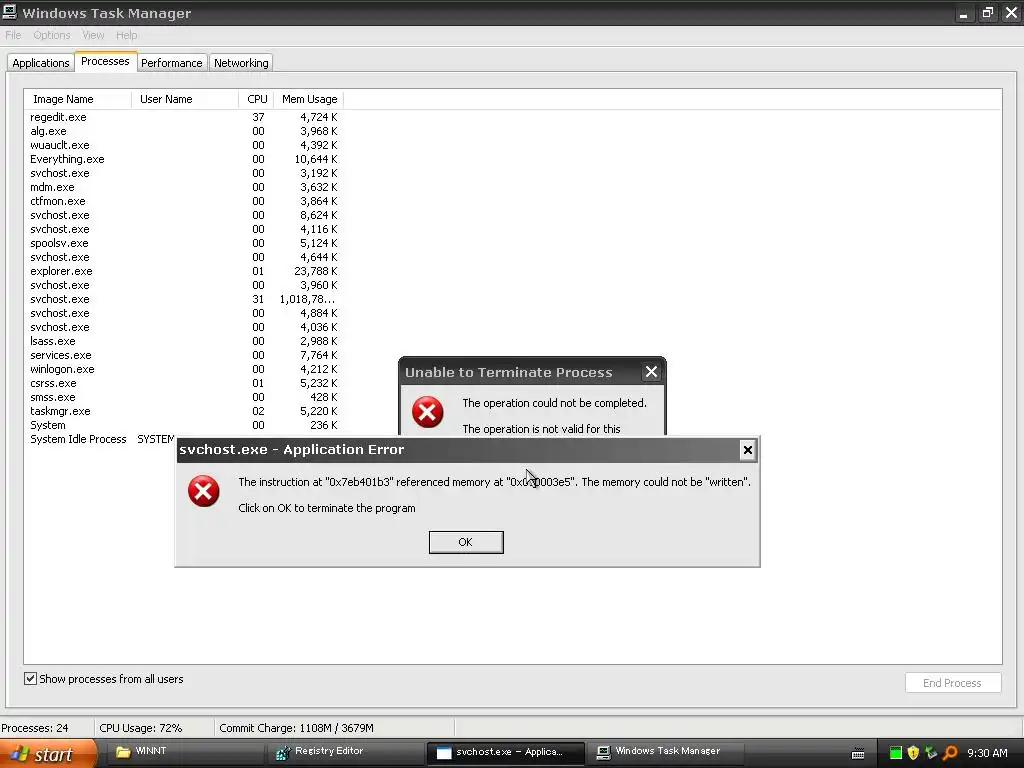Select the System process row
The height and width of the screenshot is (768, 1024).
point(184,425)
